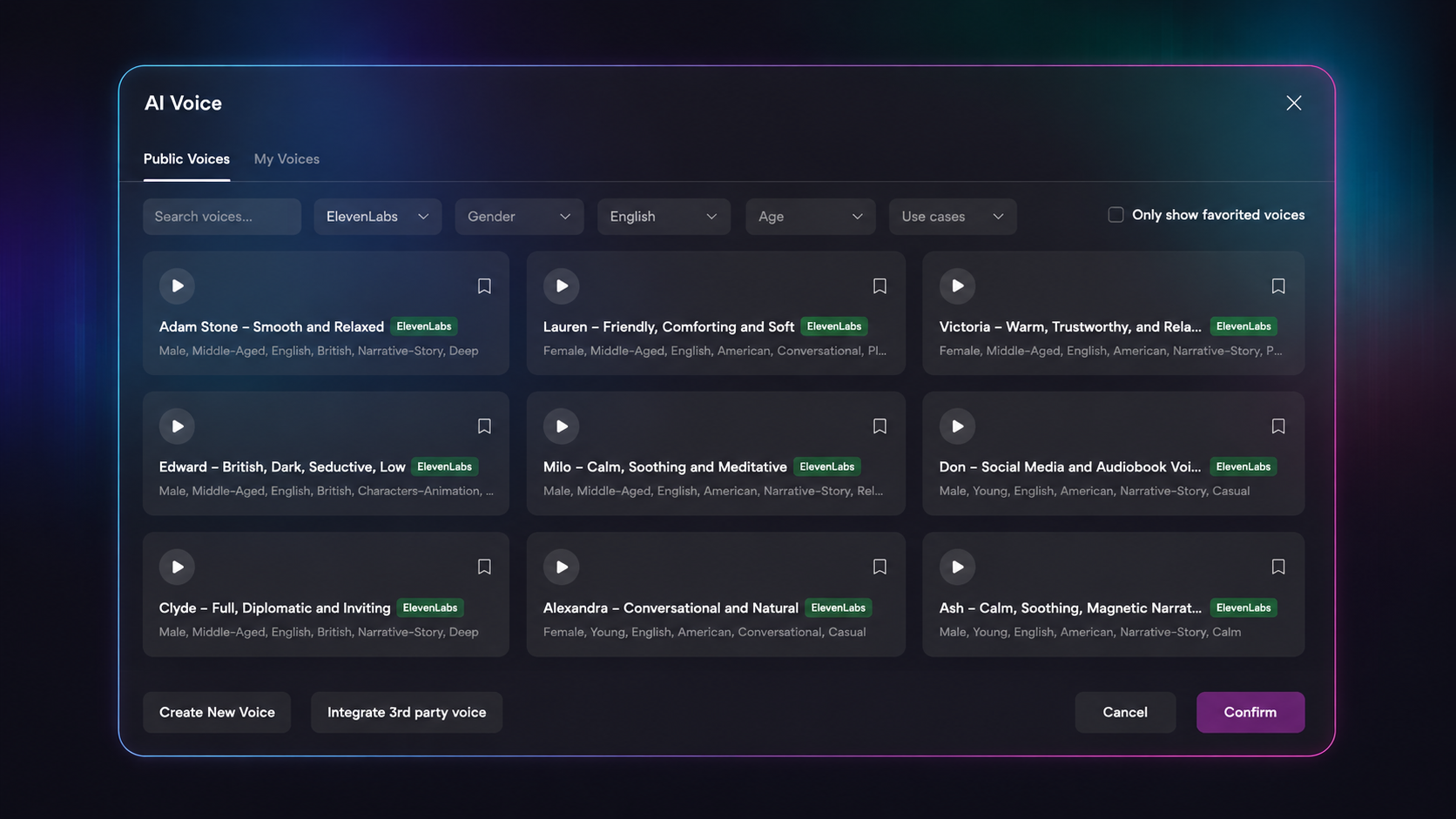
Task: Play the Milo voice preview
Action: [562, 426]
